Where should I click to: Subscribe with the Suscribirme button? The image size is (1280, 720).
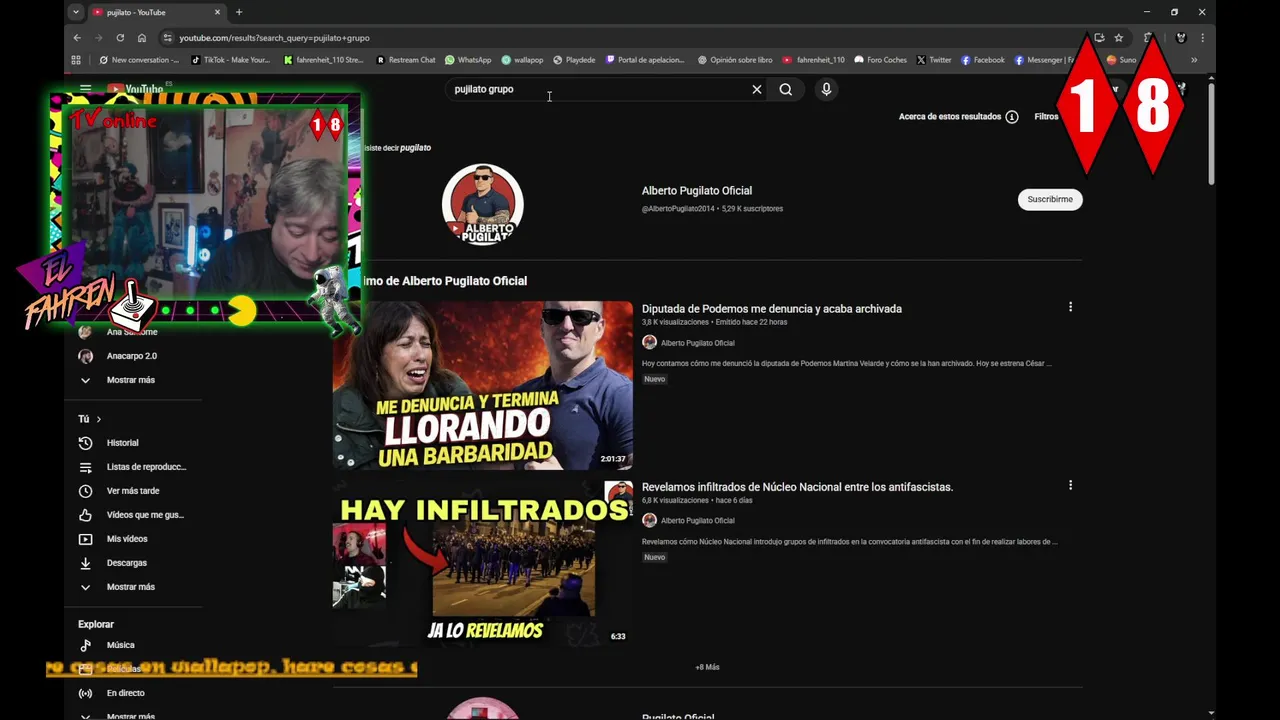point(1050,199)
